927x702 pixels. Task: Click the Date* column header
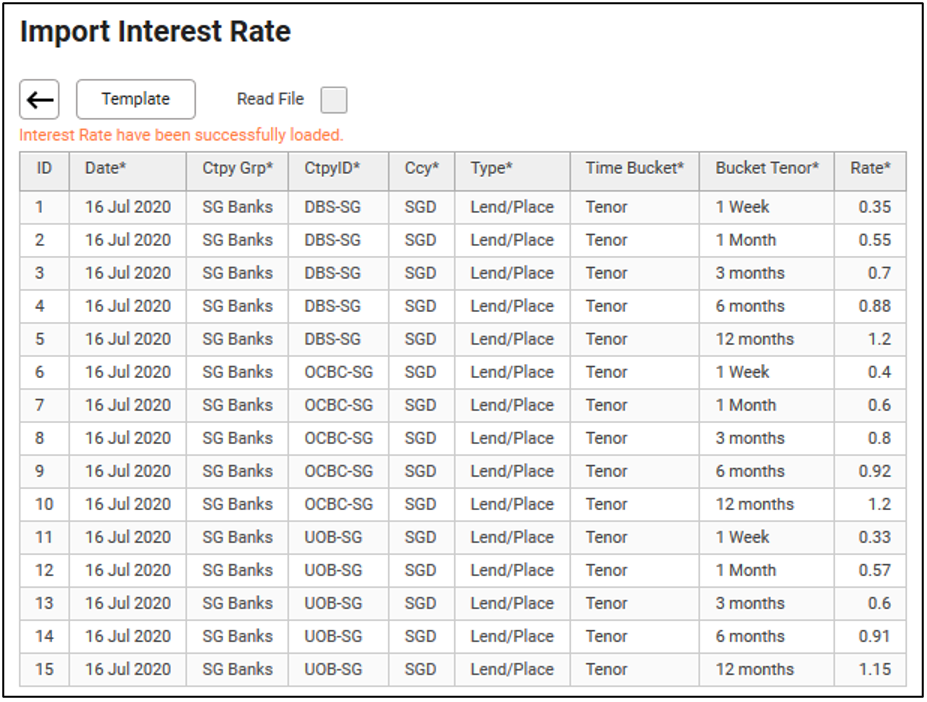click(x=106, y=169)
